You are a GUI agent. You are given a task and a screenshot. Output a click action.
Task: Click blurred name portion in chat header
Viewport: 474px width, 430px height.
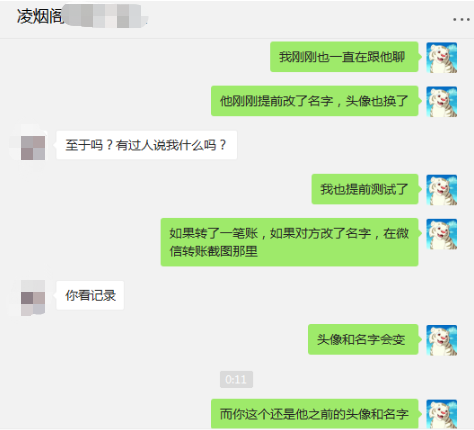pyautogui.click(x=106, y=16)
